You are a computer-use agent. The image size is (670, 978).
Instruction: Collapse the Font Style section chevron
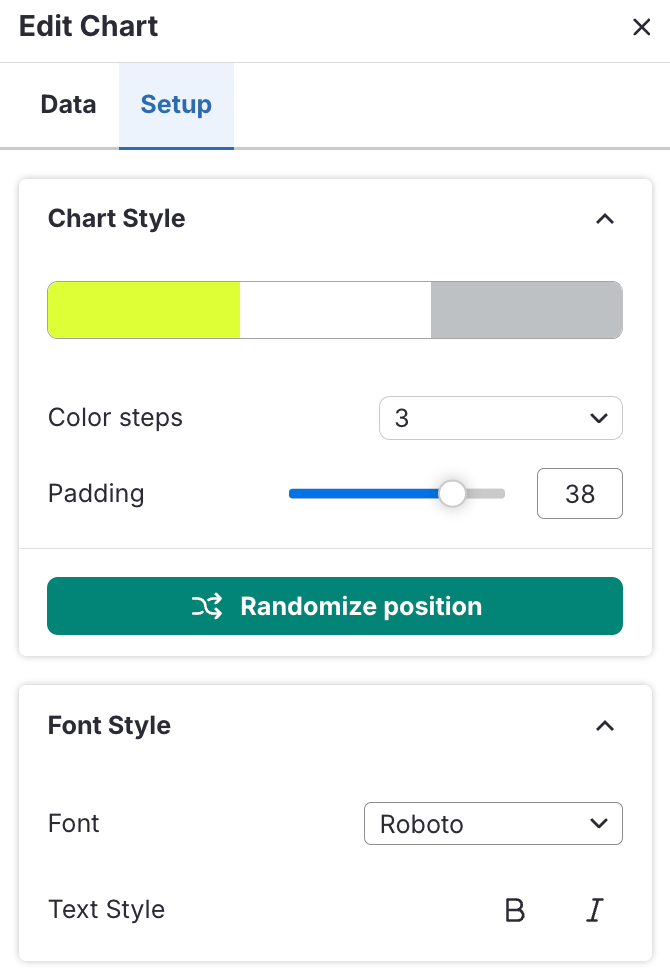click(604, 726)
